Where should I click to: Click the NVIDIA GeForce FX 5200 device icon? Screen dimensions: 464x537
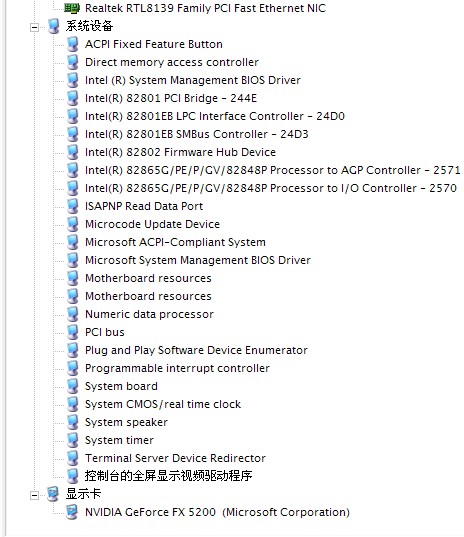(x=72, y=512)
